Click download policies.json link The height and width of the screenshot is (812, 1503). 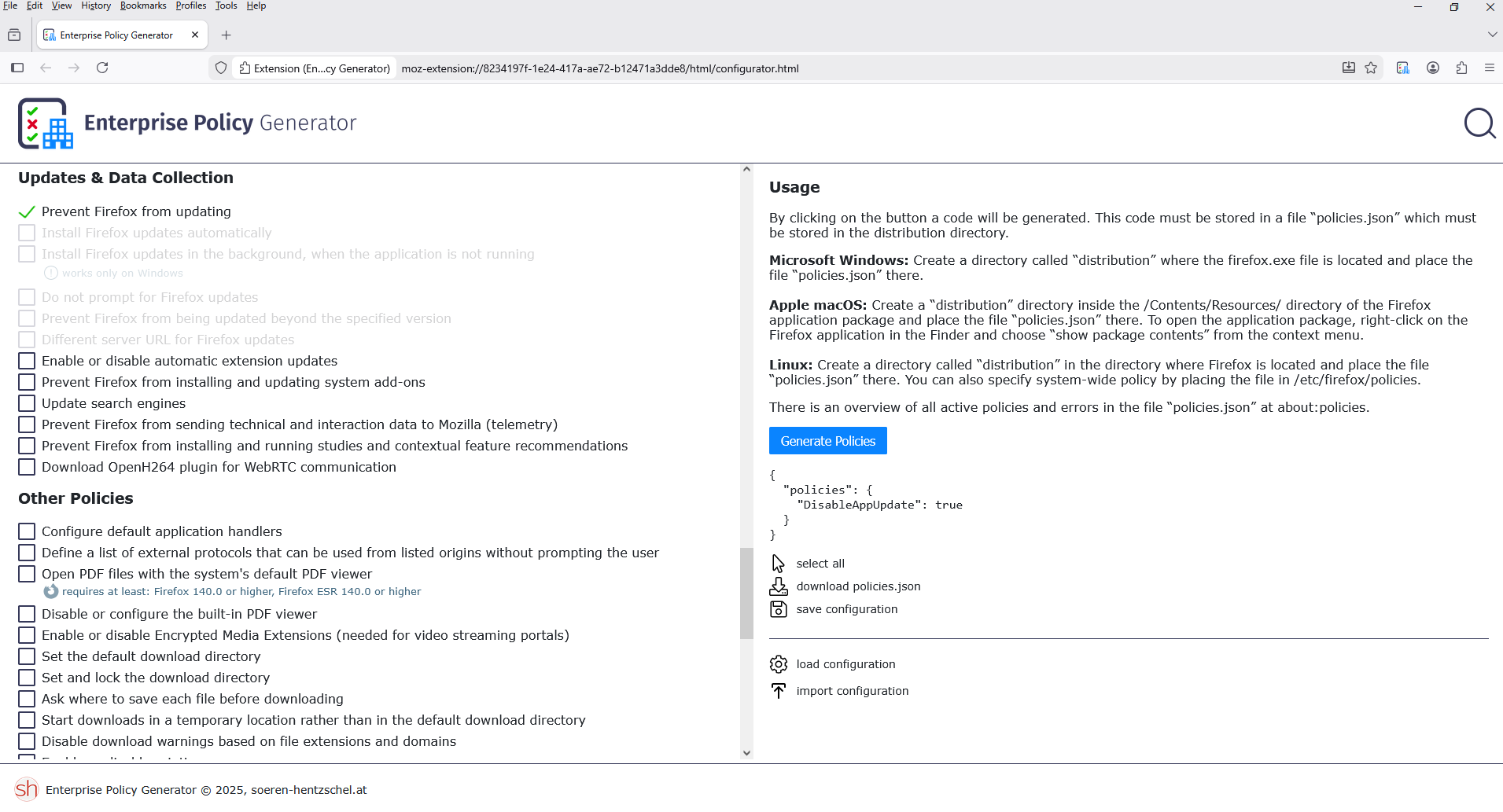pos(858,586)
